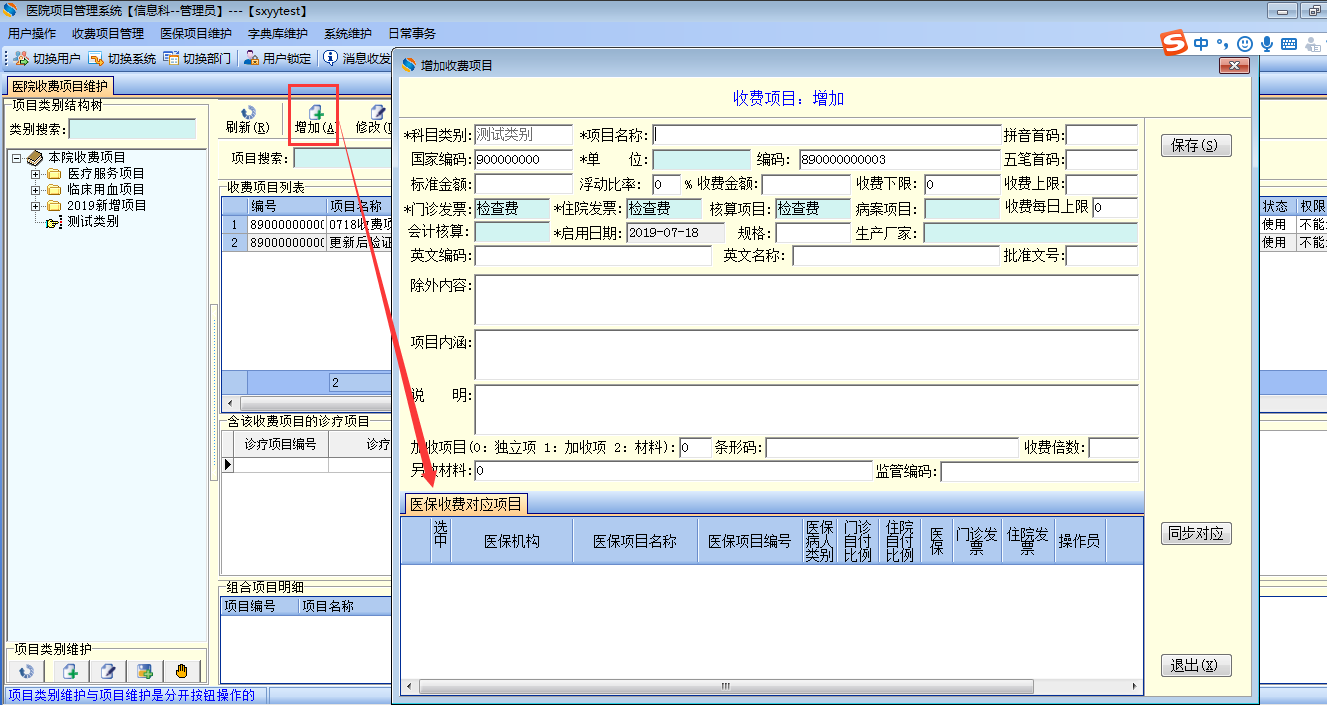Click the 切换部门 toolbar icon

[171, 58]
